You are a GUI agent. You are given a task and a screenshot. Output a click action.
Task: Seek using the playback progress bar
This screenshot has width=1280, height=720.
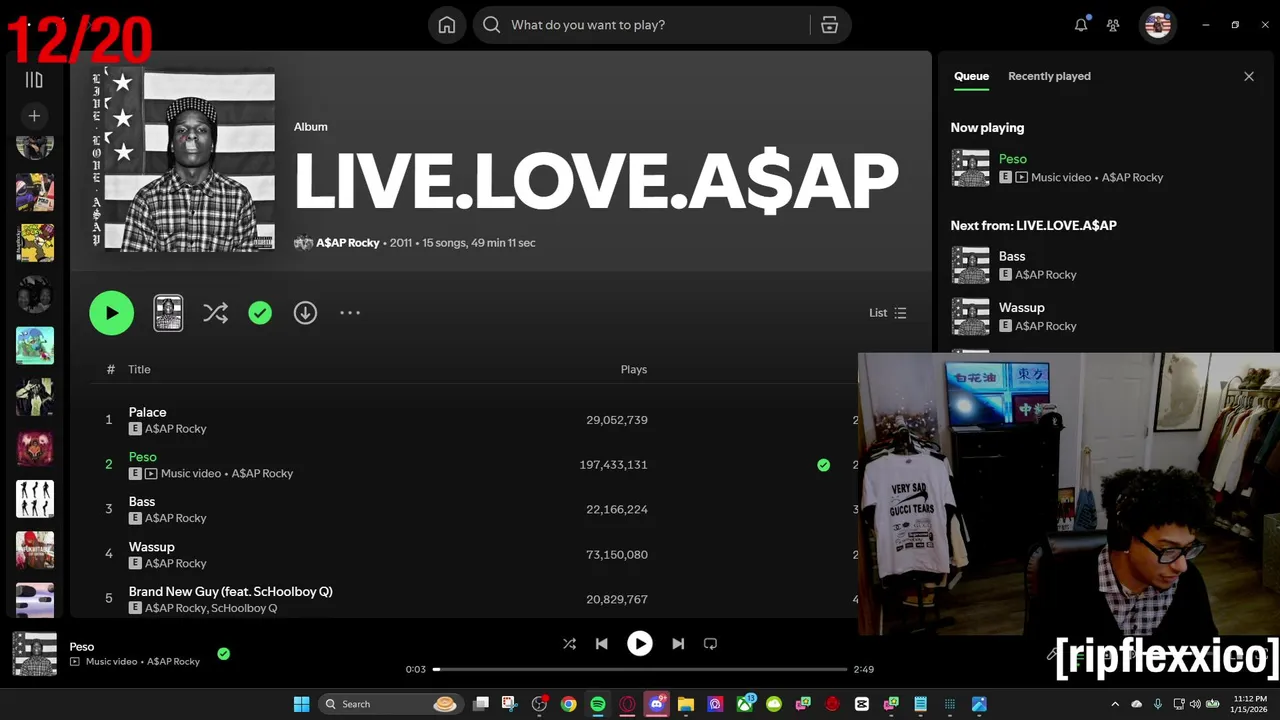click(x=640, y=669)
